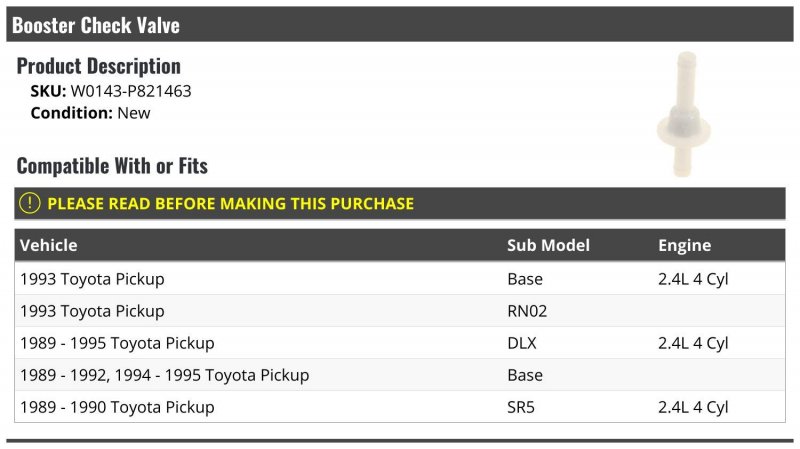This screenshot has width=800, height=449.
Task: Select the 1989 - 1995 Toyota Pickup DLX row
Action: click(400, 343)
